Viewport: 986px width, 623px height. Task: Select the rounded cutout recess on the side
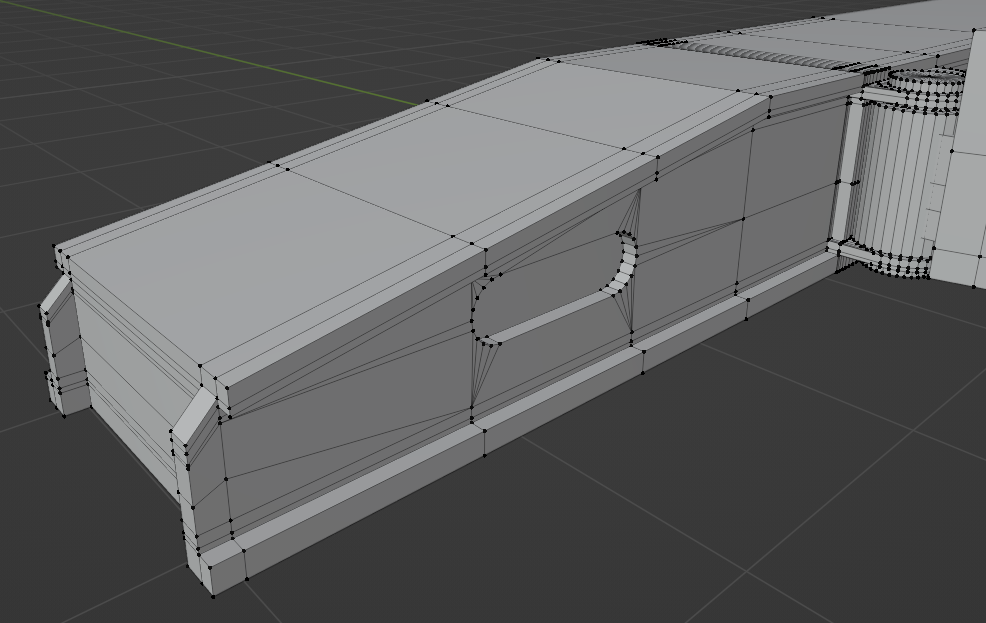point(555,288)
